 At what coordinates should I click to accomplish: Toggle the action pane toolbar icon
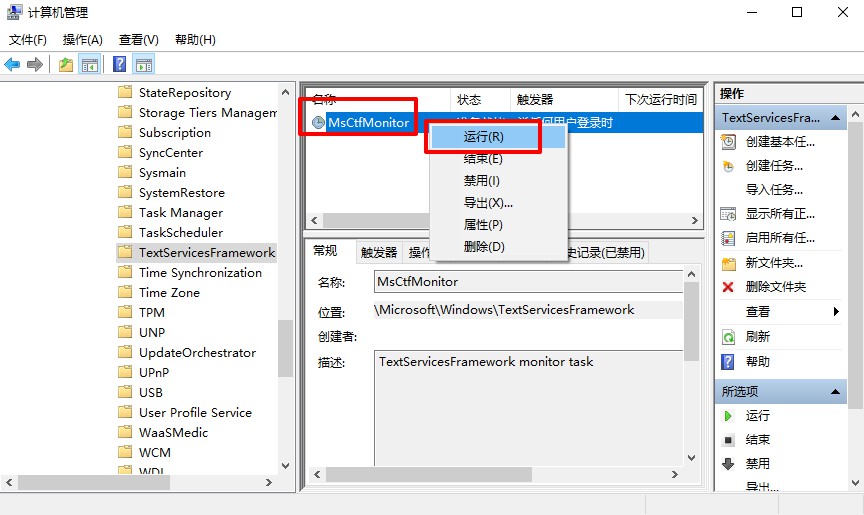click(x=144, y=64)
